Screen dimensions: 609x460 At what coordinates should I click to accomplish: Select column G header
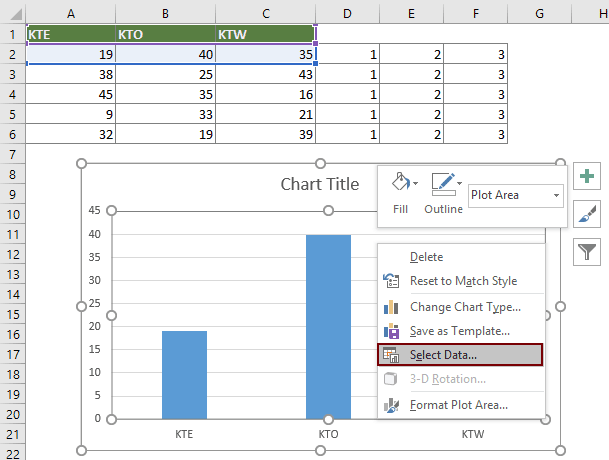(x=539, y=14)
